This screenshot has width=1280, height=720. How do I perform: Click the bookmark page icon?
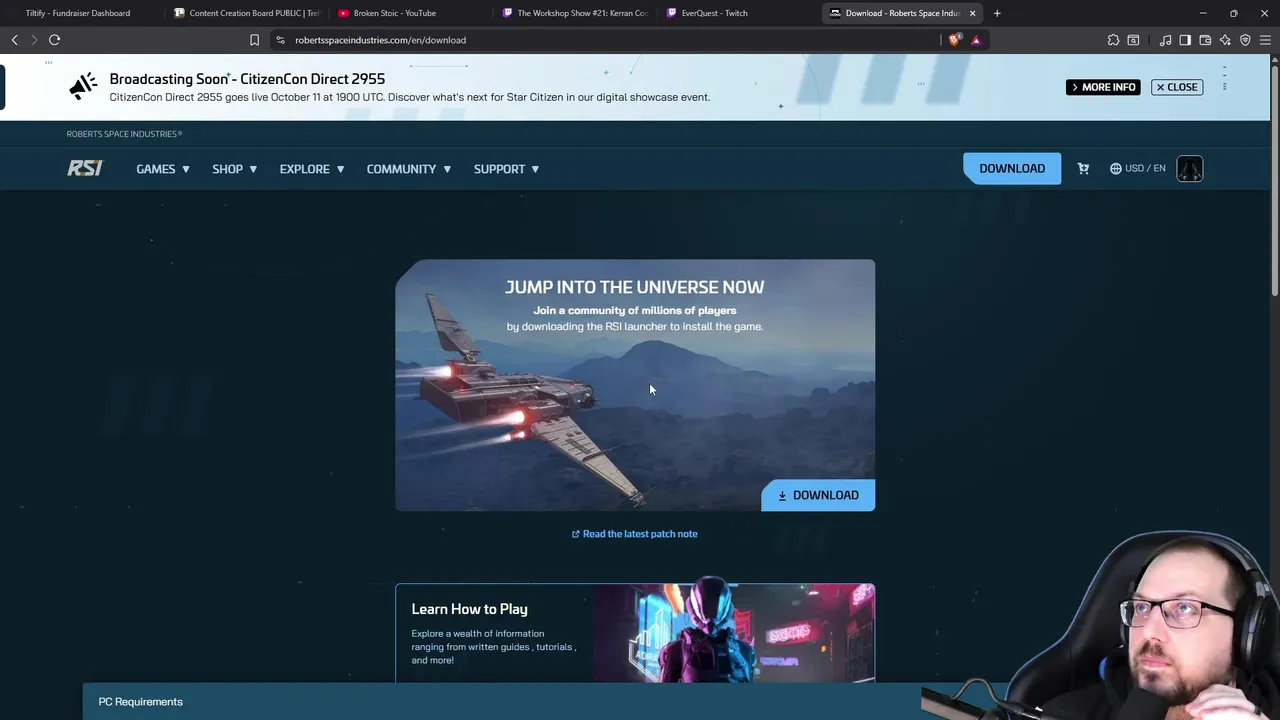click(x=254, y=40)
